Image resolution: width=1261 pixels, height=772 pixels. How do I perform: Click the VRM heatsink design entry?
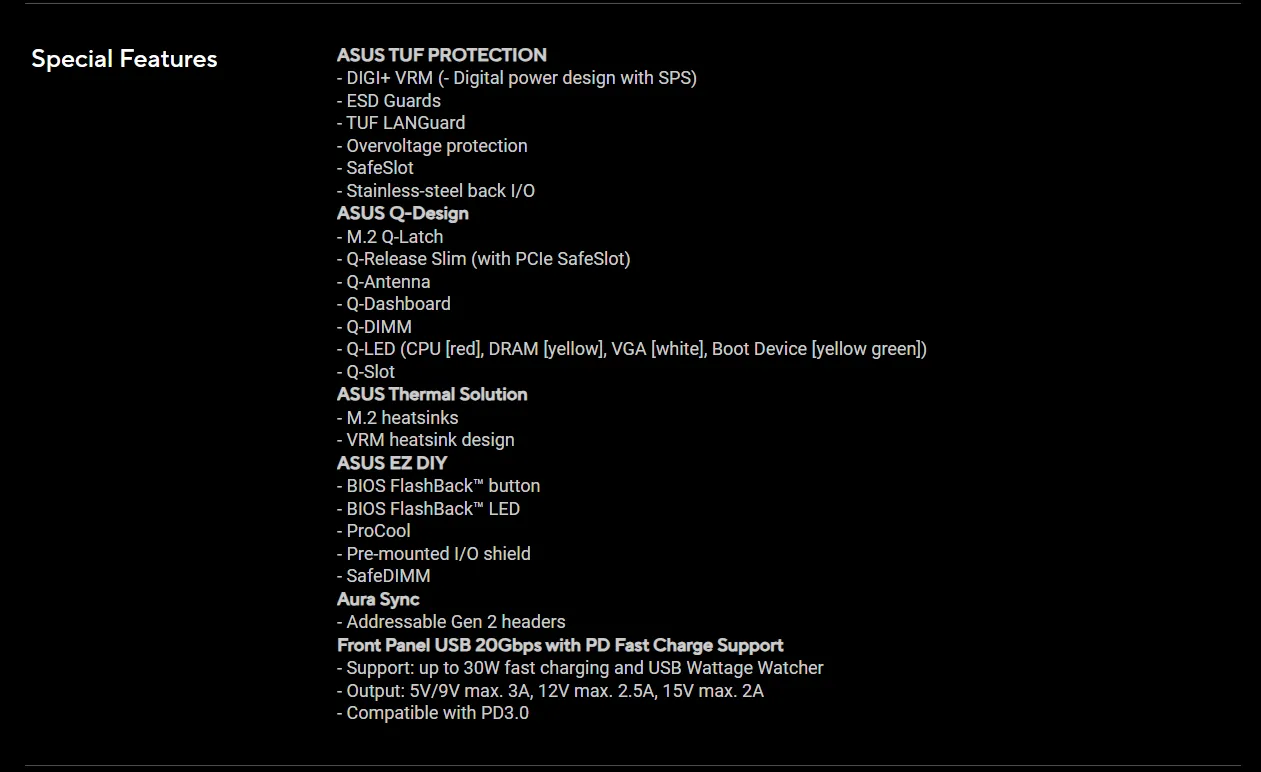coord(426,440)
